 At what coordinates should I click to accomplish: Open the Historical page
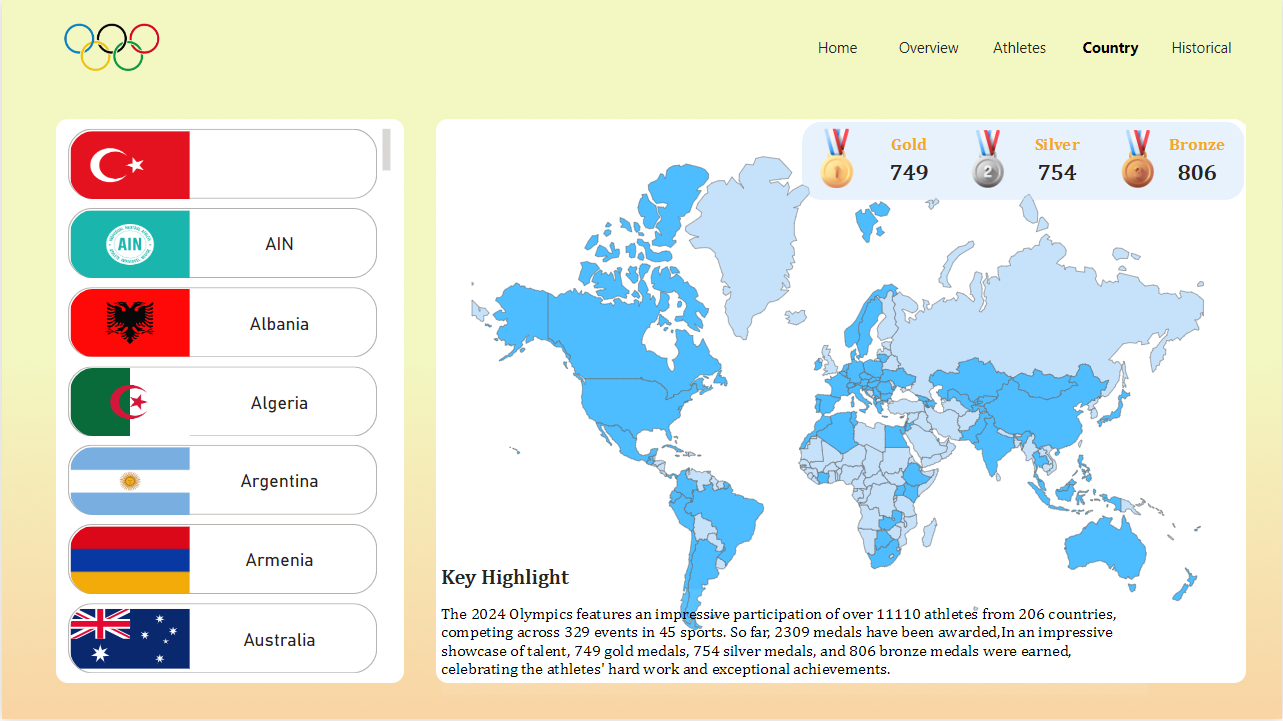(x=1201, y=48)
